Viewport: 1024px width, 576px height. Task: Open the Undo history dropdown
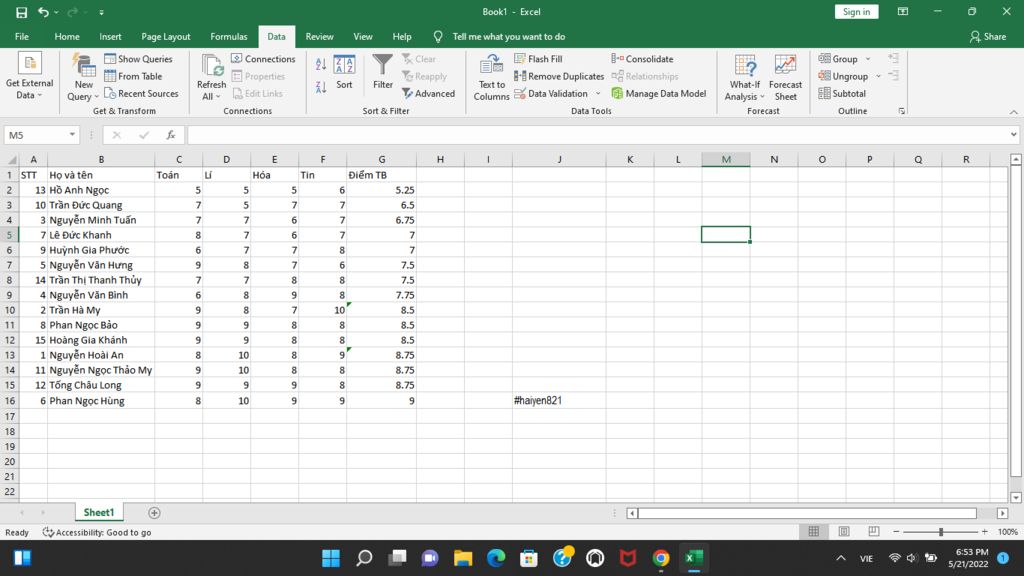56,12
